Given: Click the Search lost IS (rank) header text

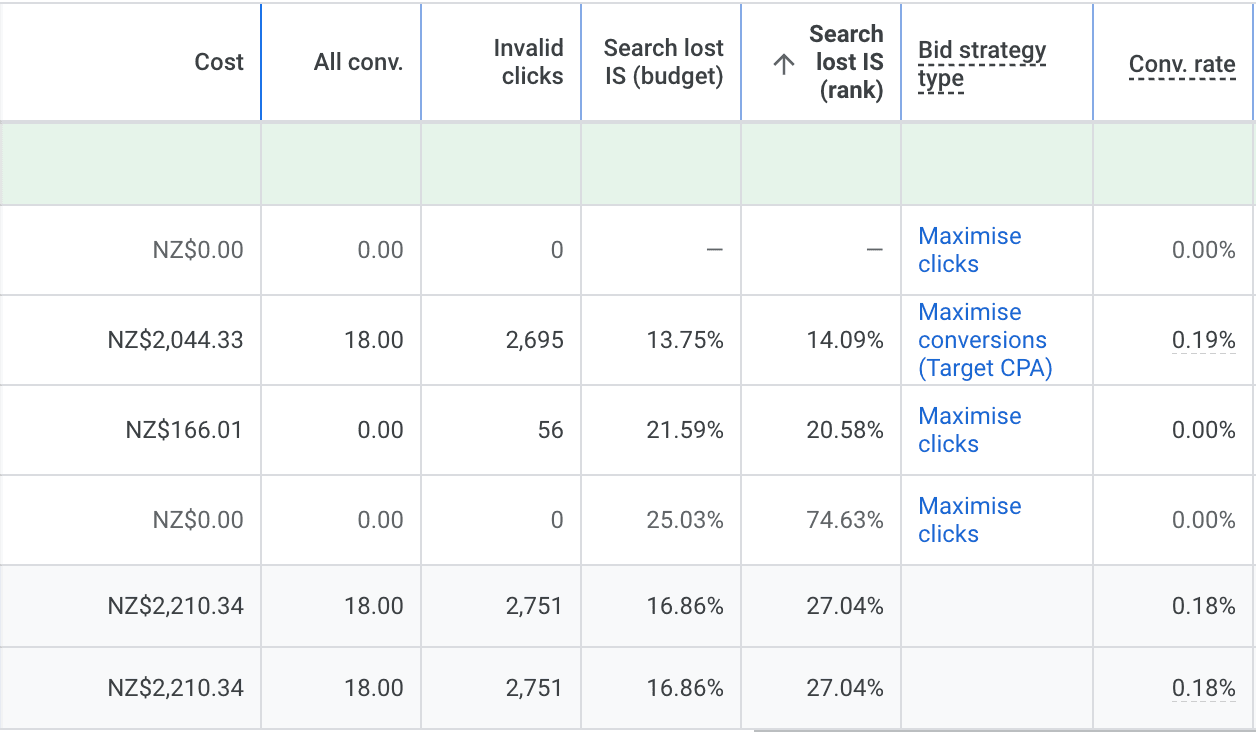Looking at the screenshot, I should click(x=849, y=62).
